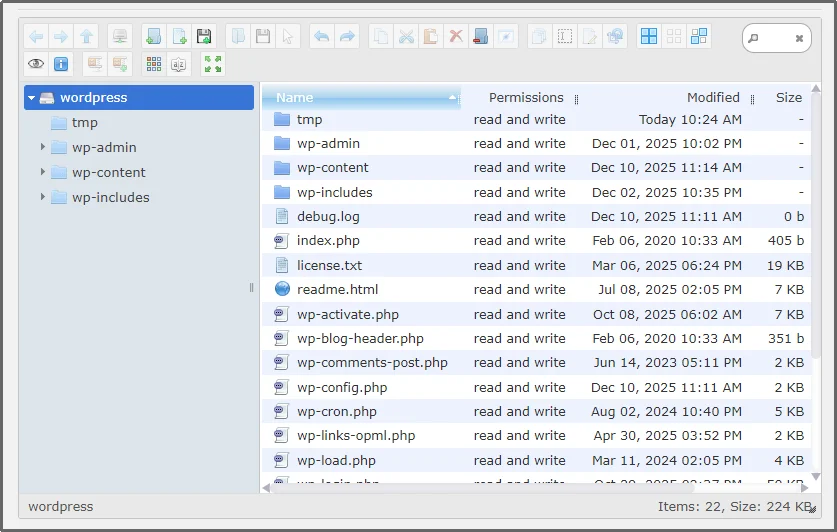
Task: Collapse the wordpress root tree node
Action: 32,98
